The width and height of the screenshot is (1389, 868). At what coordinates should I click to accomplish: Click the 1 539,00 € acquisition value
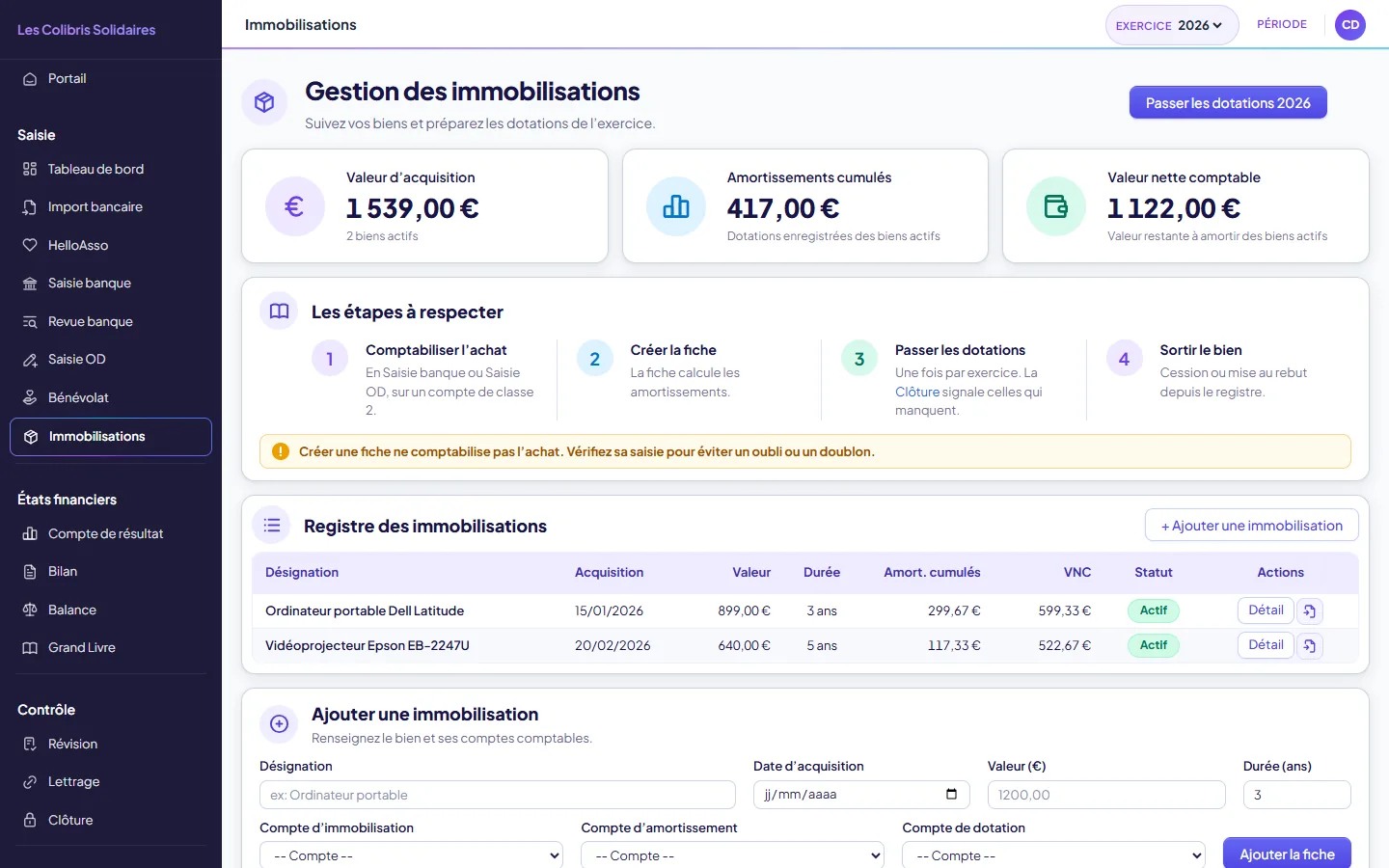(412, 208)
